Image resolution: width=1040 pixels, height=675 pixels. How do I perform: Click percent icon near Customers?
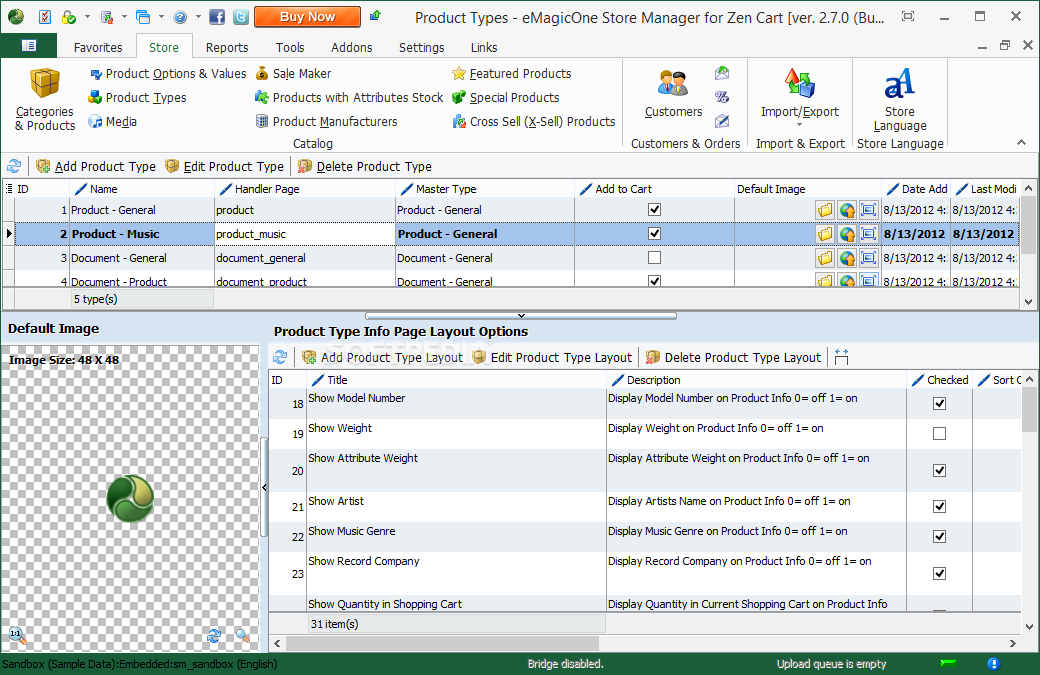[722, 97]
